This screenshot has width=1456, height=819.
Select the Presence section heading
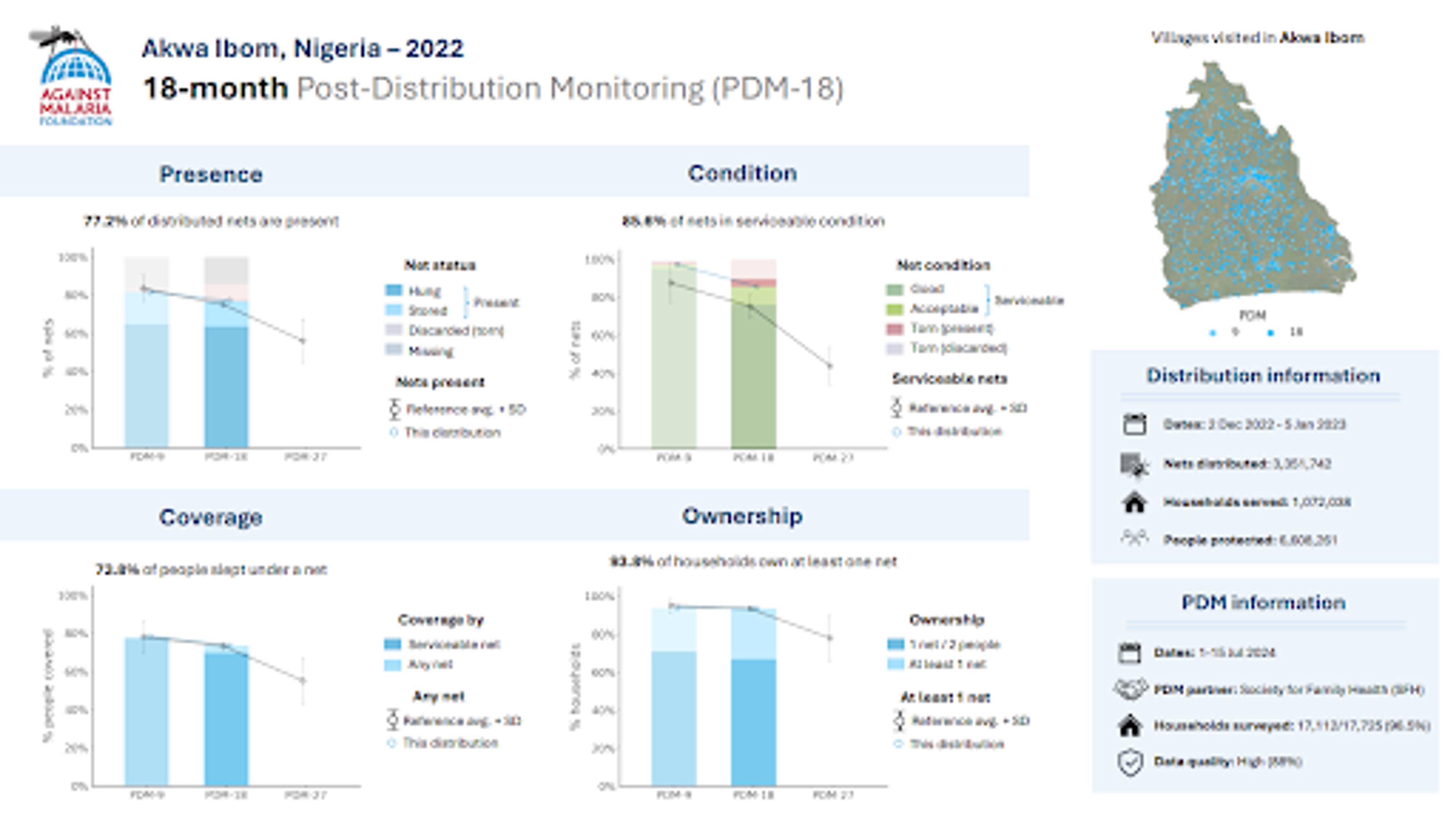[x=211, y=174]
